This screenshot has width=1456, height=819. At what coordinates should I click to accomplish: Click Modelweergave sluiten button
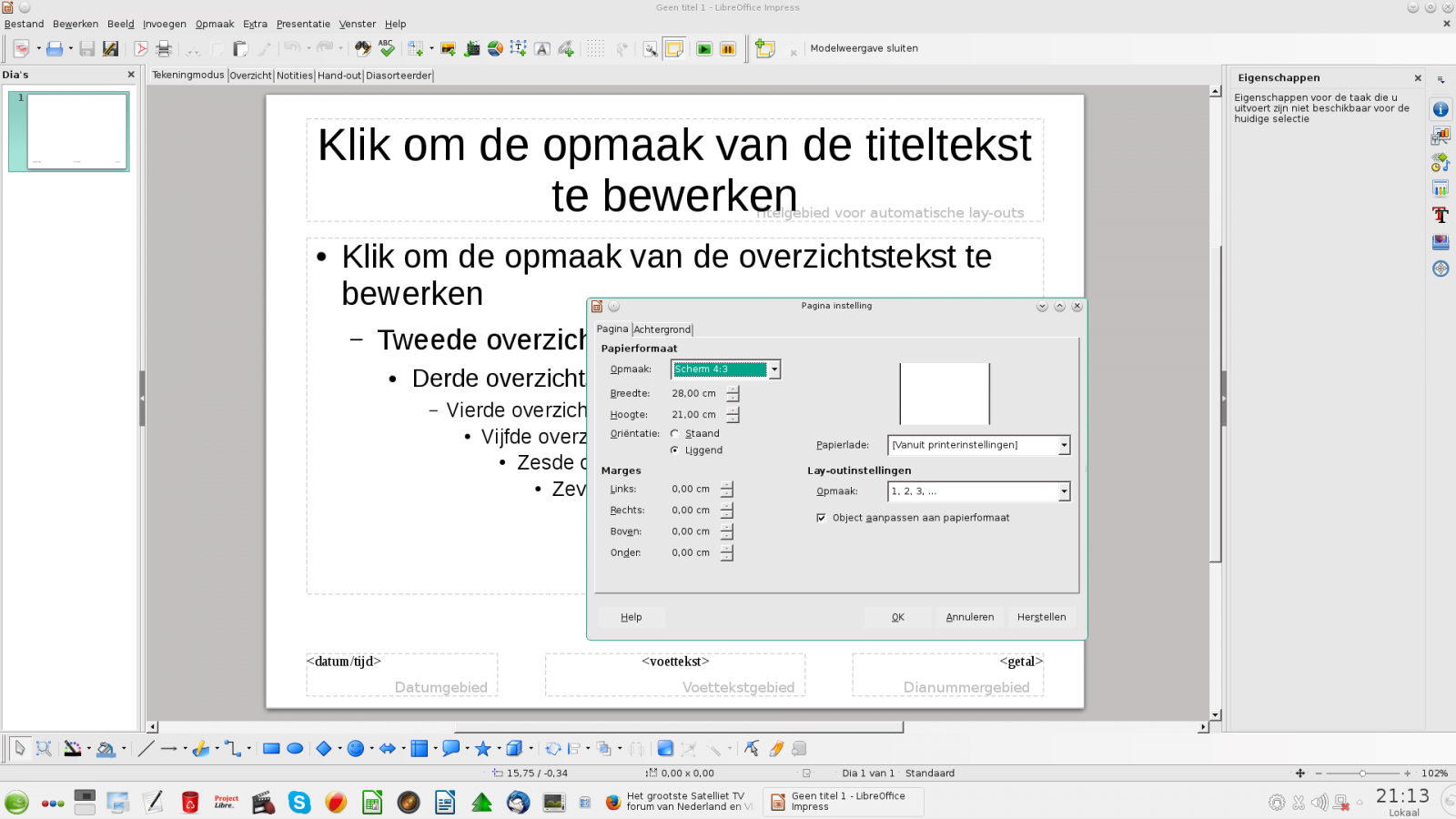click(864, 48)
